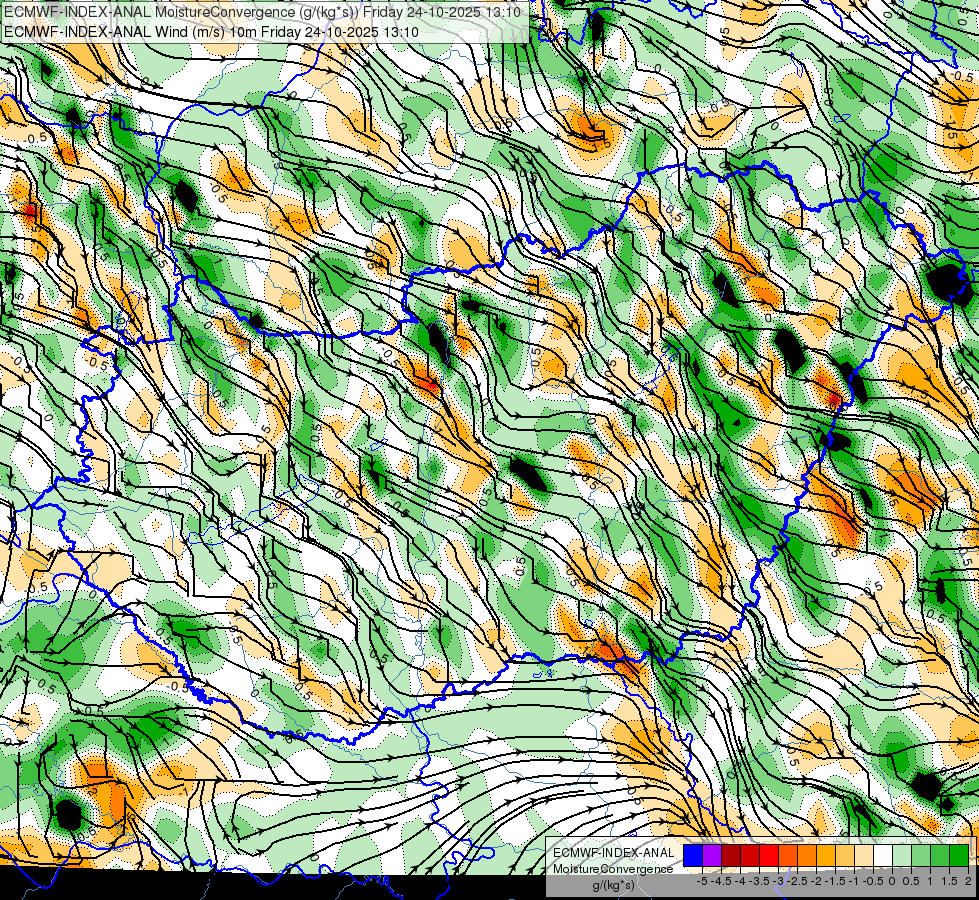979x900 pixels.
Task: Click the darkest green legend swatch before 2
Action: pyautogui.click(x=959, y=855)
